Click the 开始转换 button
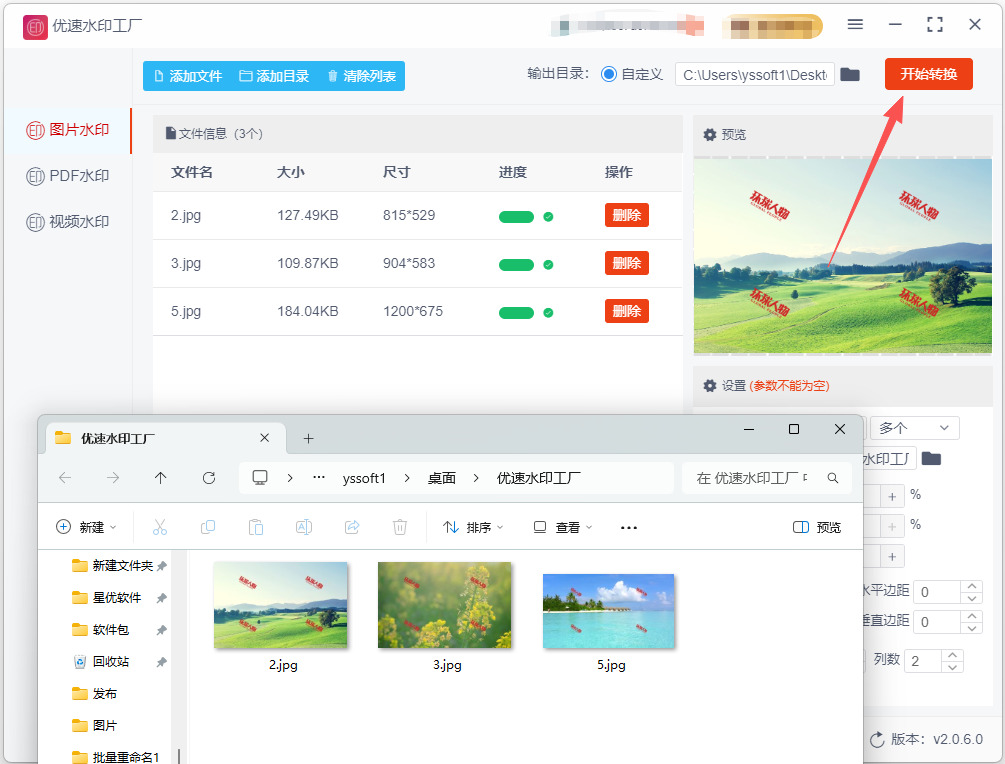The width and height of the screenshot is (1005, 764). point(928,74)
